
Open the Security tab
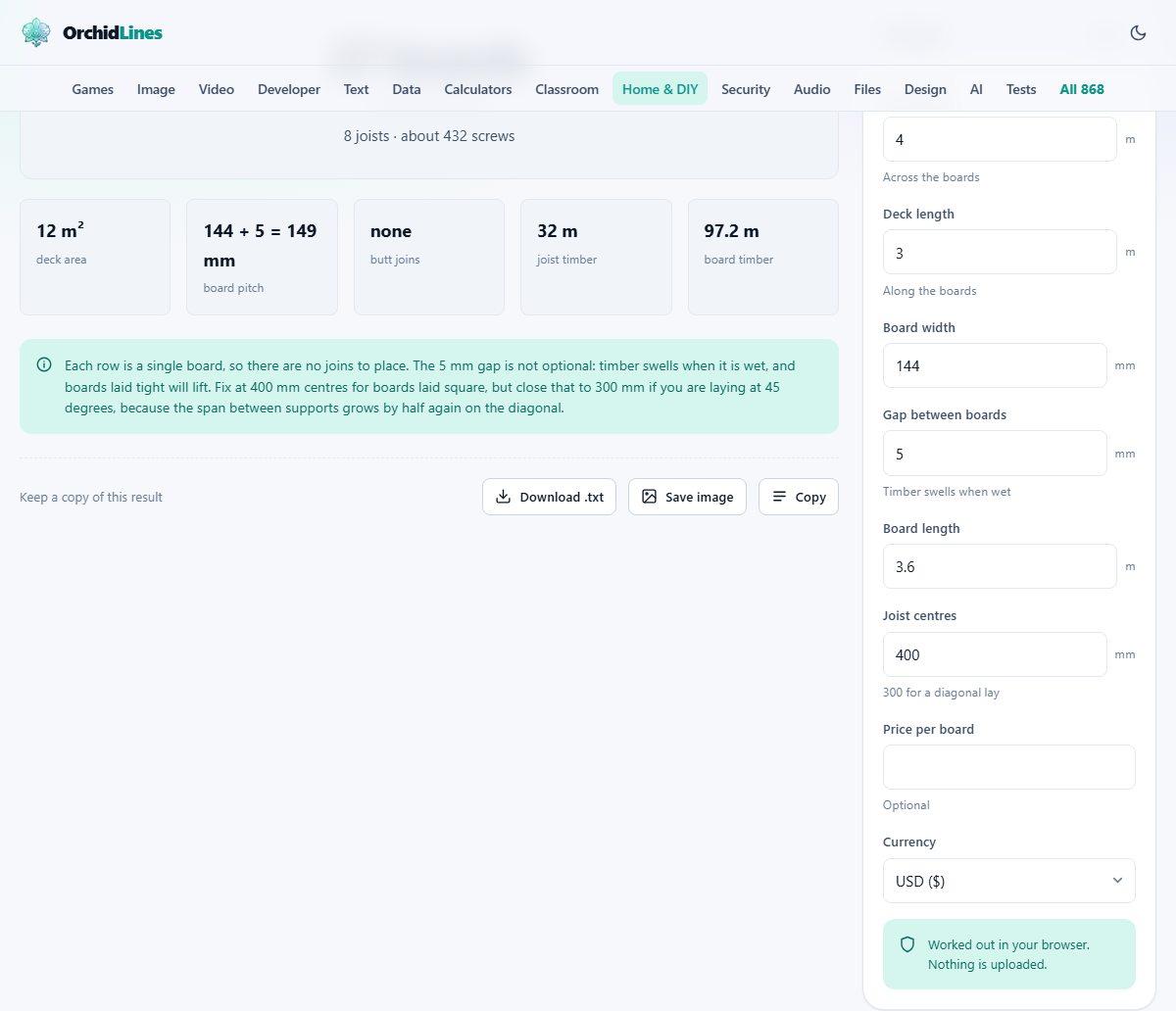(x=746, y=89)
